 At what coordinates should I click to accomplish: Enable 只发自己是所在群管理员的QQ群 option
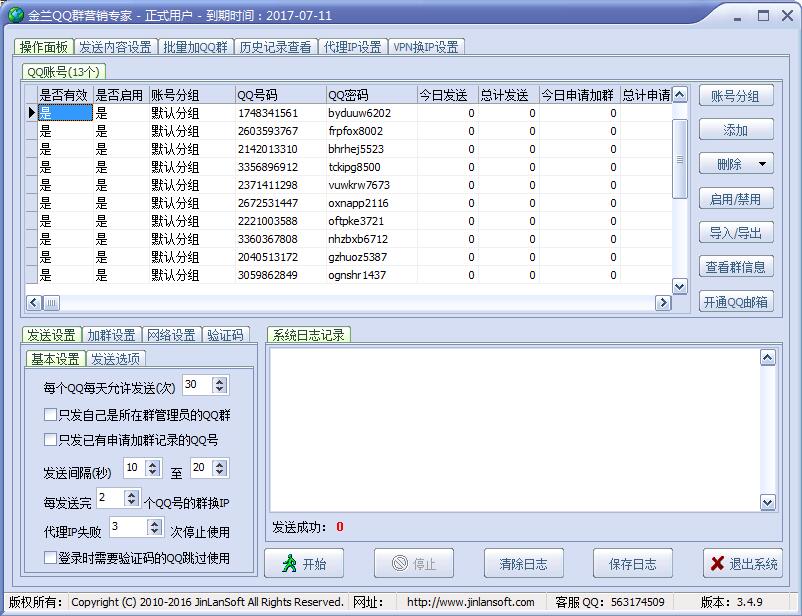49,413
